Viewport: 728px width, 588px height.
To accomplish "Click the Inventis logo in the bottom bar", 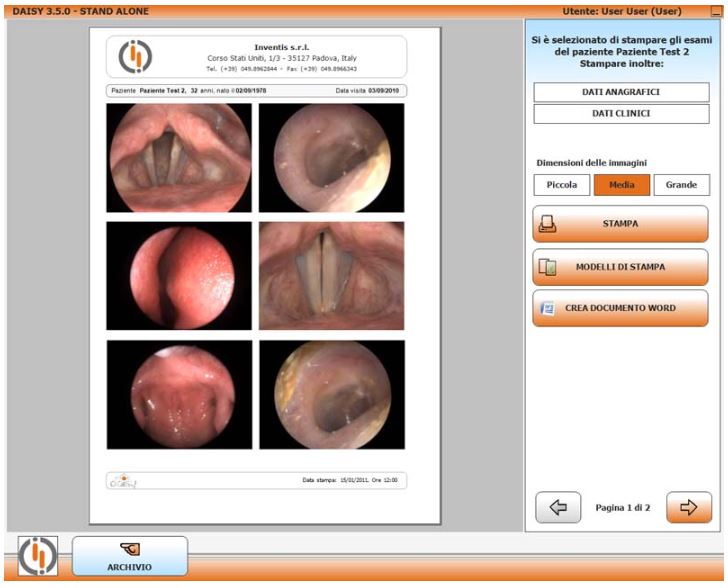I will (x=37, y=556).
